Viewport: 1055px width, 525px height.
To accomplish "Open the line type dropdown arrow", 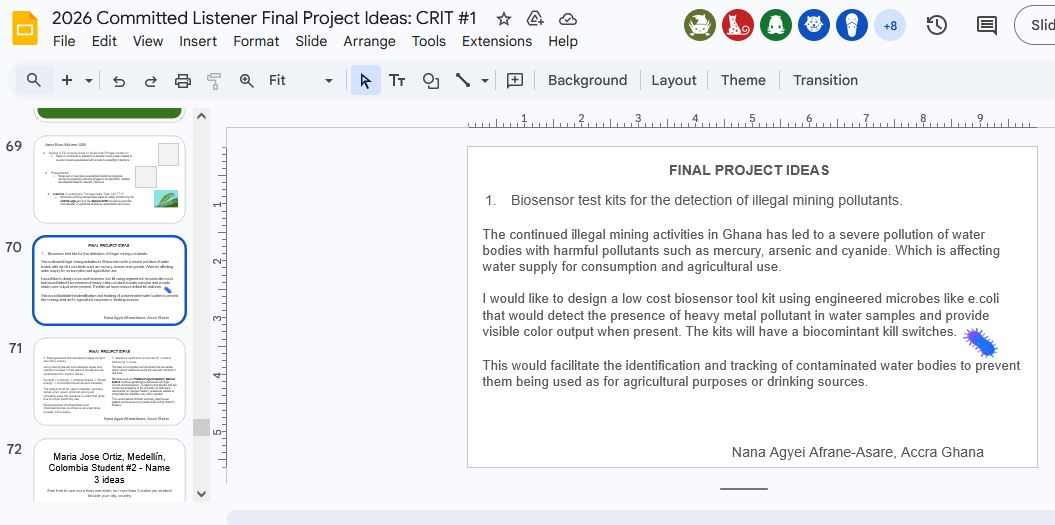I will point(485,81).
